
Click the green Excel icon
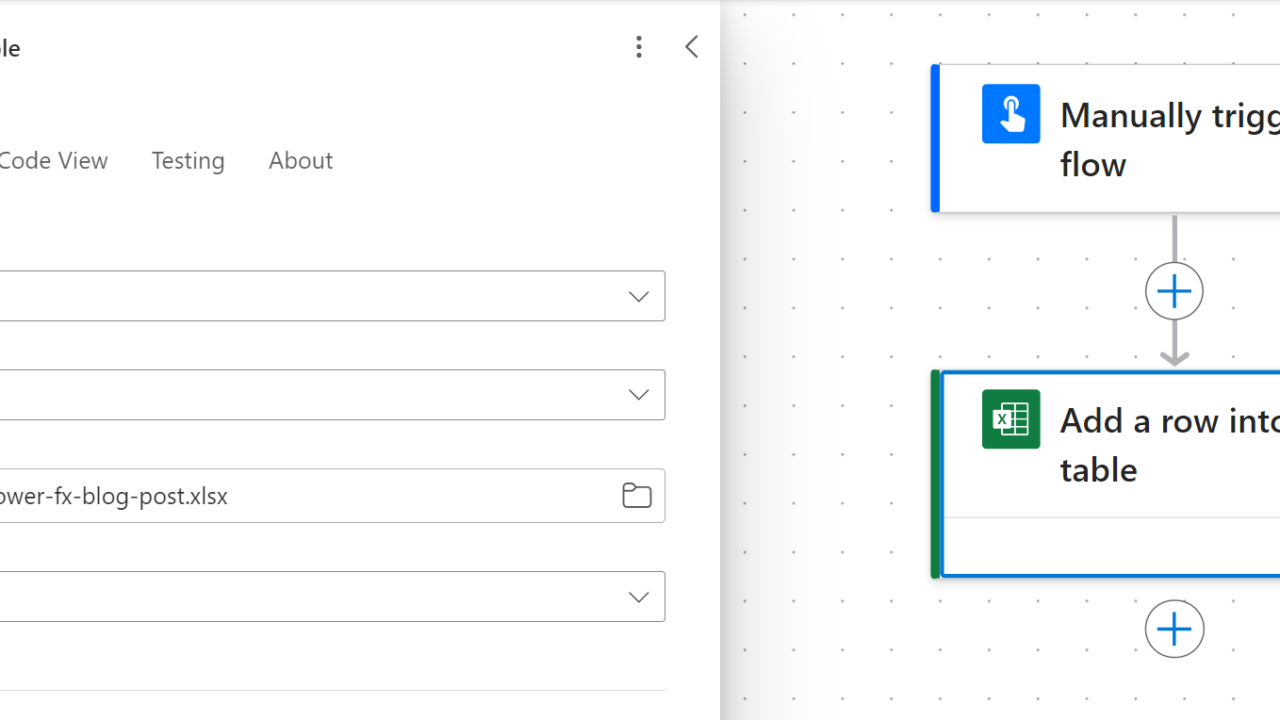[1010, 419]
